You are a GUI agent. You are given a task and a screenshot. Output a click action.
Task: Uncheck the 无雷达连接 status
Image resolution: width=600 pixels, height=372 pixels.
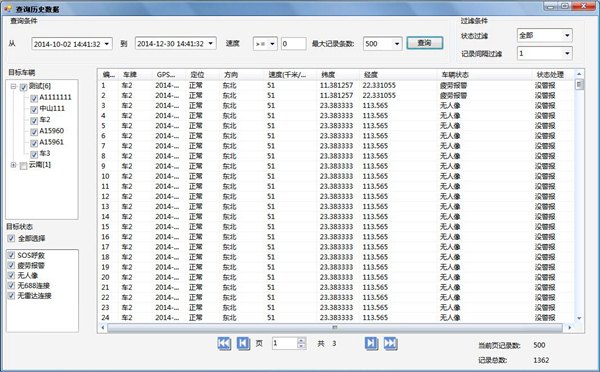(x=11, y=295)
